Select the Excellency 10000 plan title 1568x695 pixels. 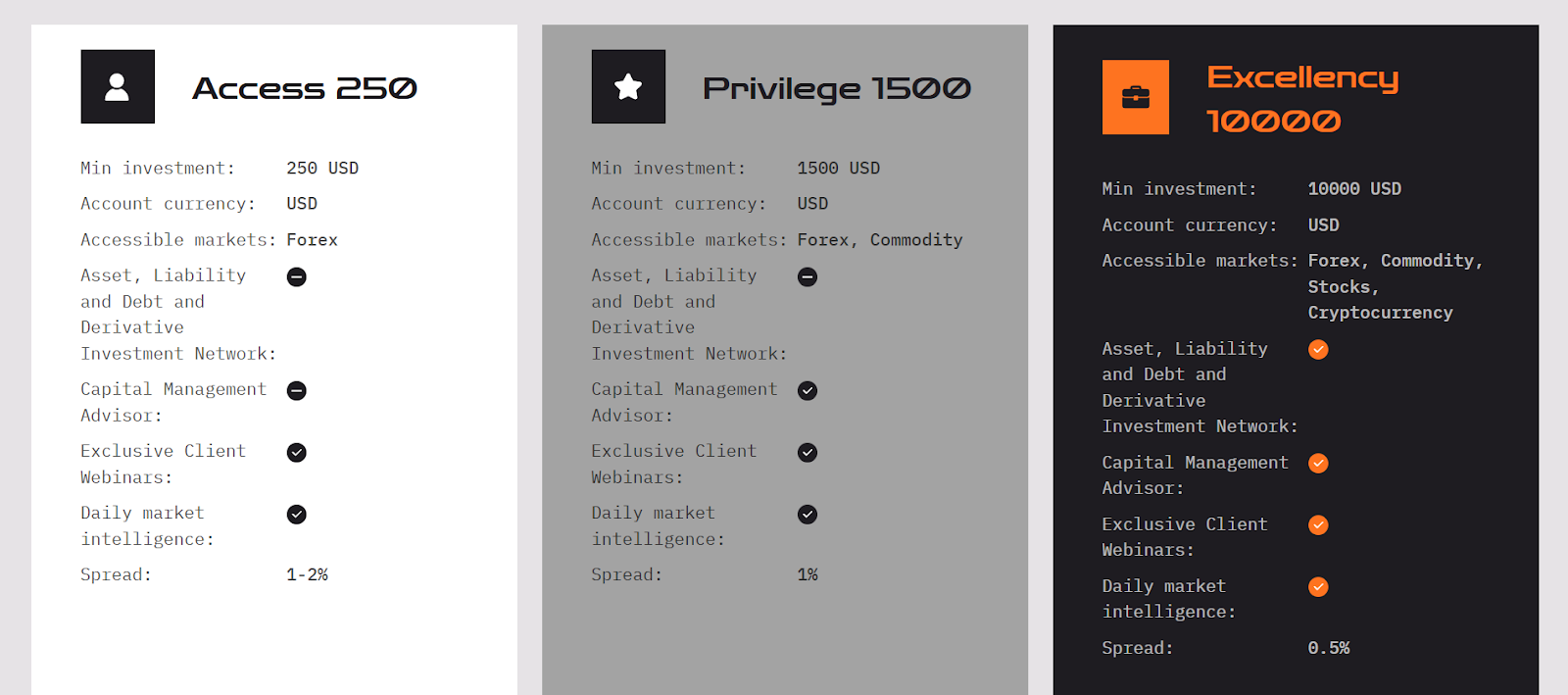pos(1302,98)
